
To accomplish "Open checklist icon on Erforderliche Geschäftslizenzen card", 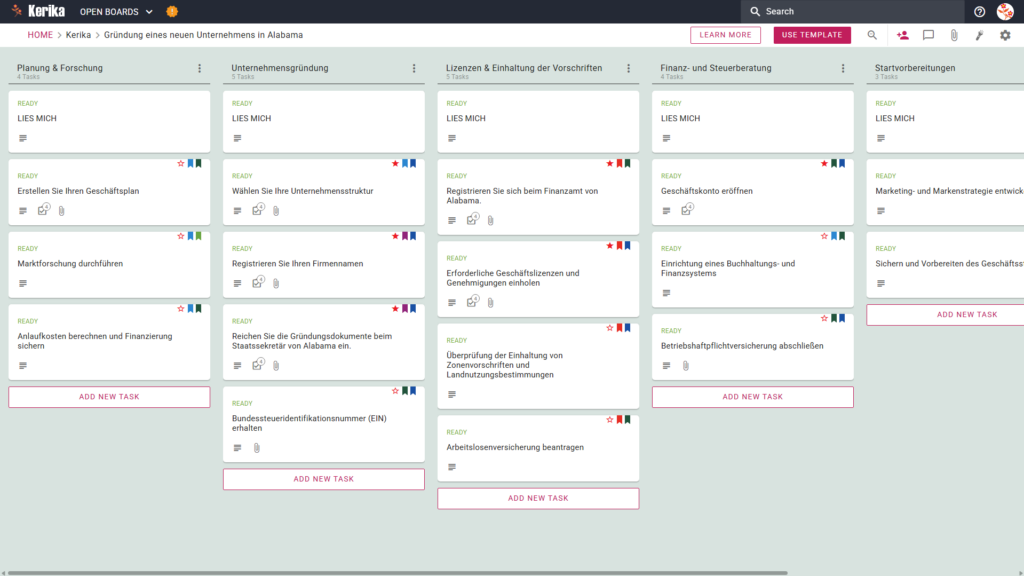I will (x=472, y=301).
